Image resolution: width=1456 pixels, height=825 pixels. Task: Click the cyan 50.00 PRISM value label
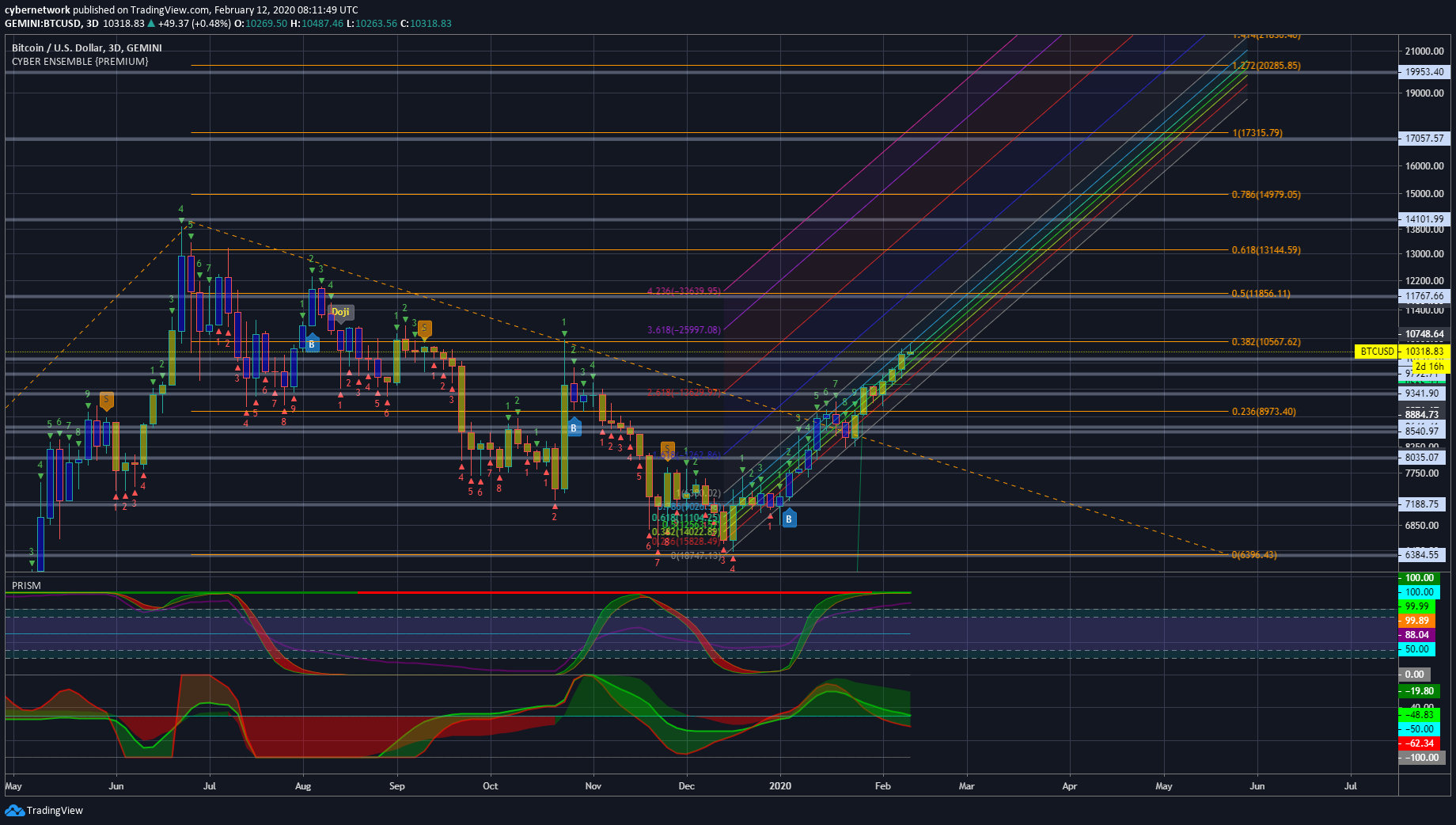point(1417,649)
